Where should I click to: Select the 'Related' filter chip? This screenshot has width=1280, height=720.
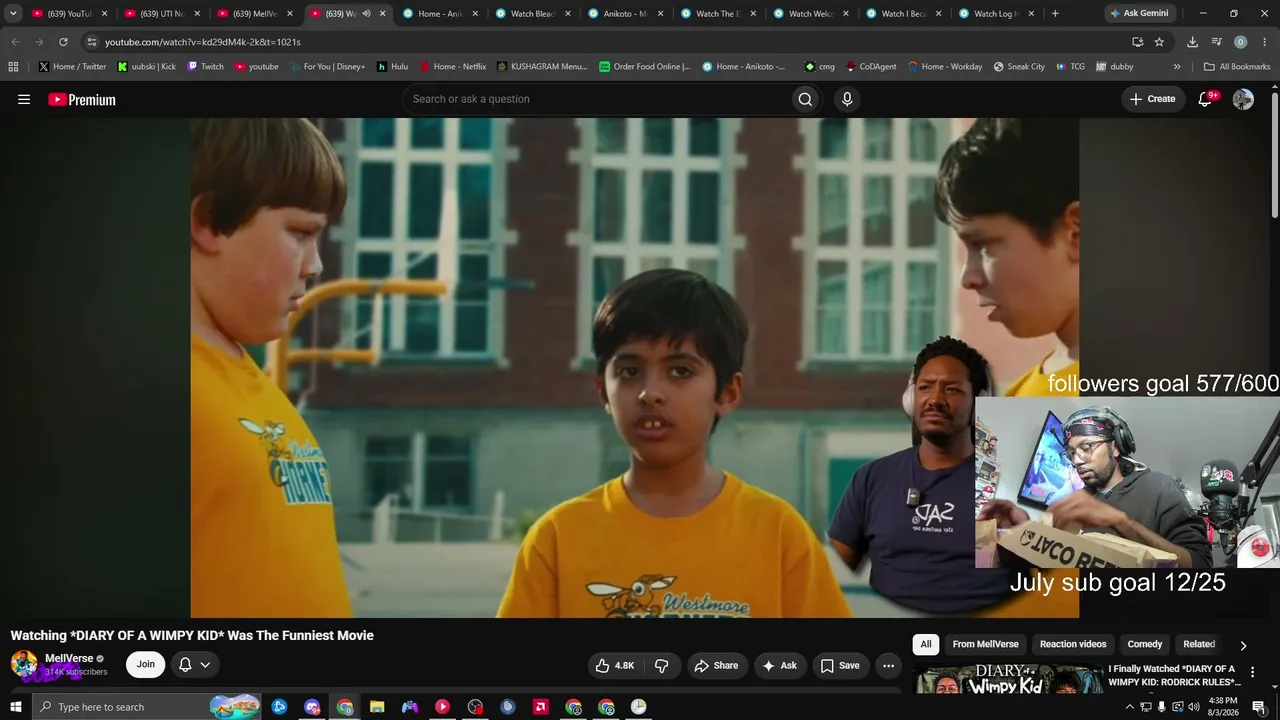(x=1199, y=645)
